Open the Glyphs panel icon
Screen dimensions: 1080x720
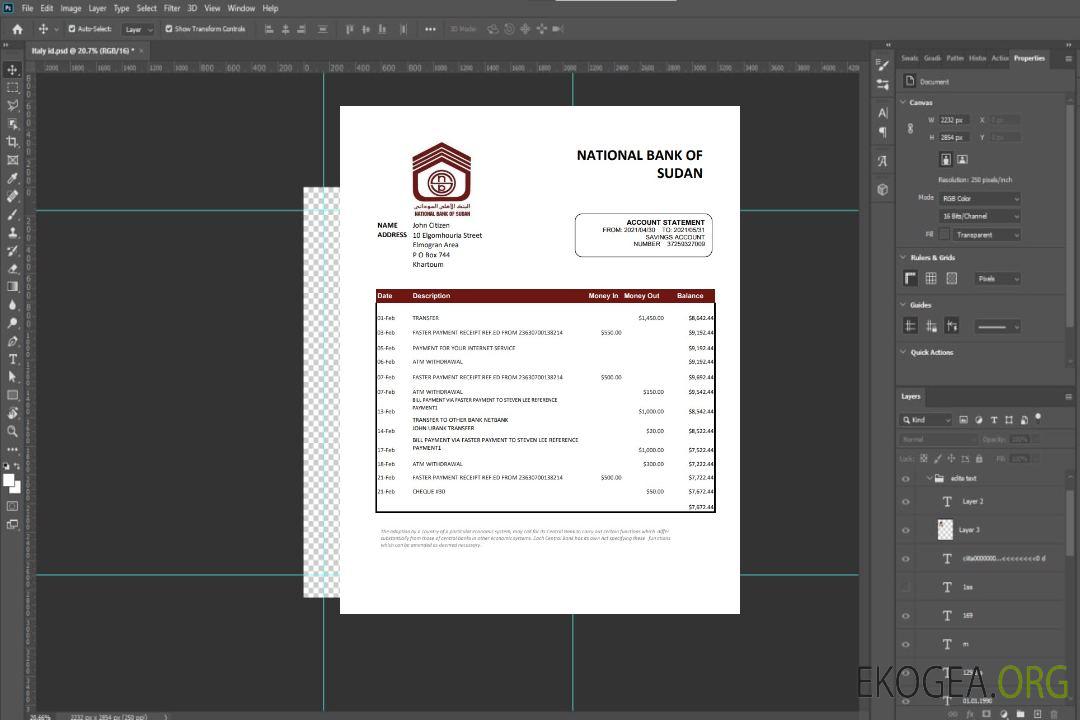(883, 161)
